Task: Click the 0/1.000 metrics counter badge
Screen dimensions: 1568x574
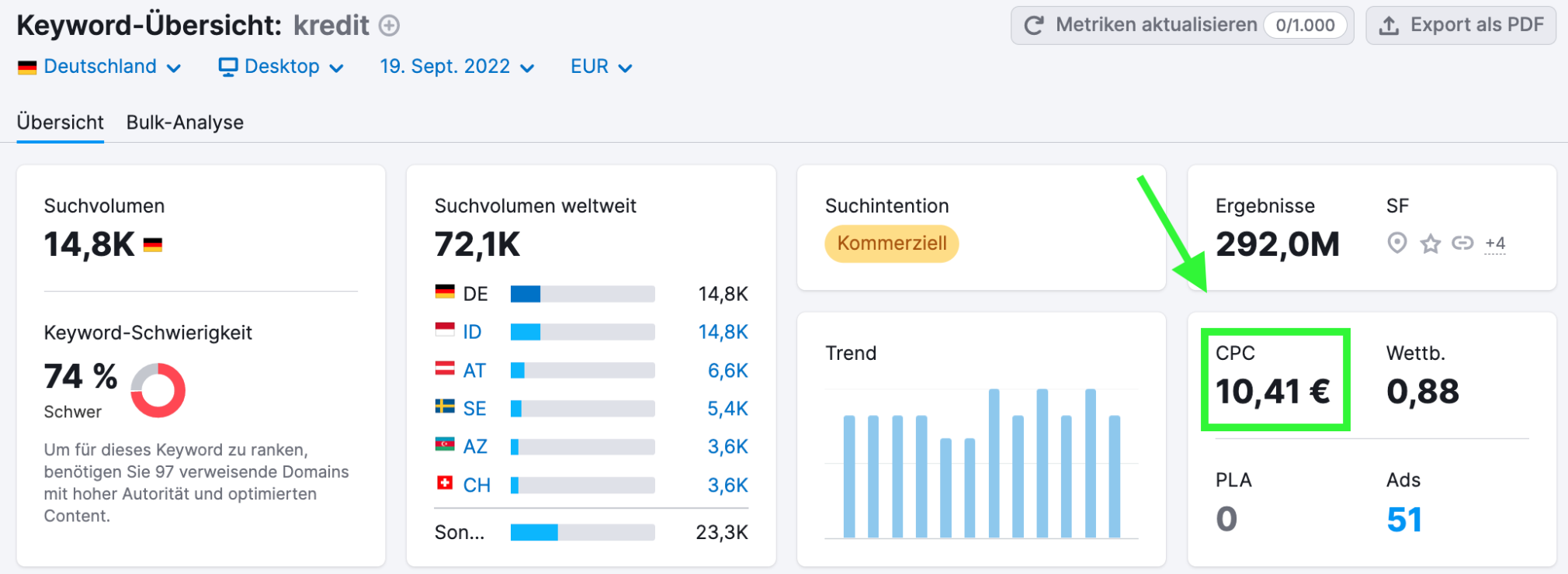Action: (1305, 26)
